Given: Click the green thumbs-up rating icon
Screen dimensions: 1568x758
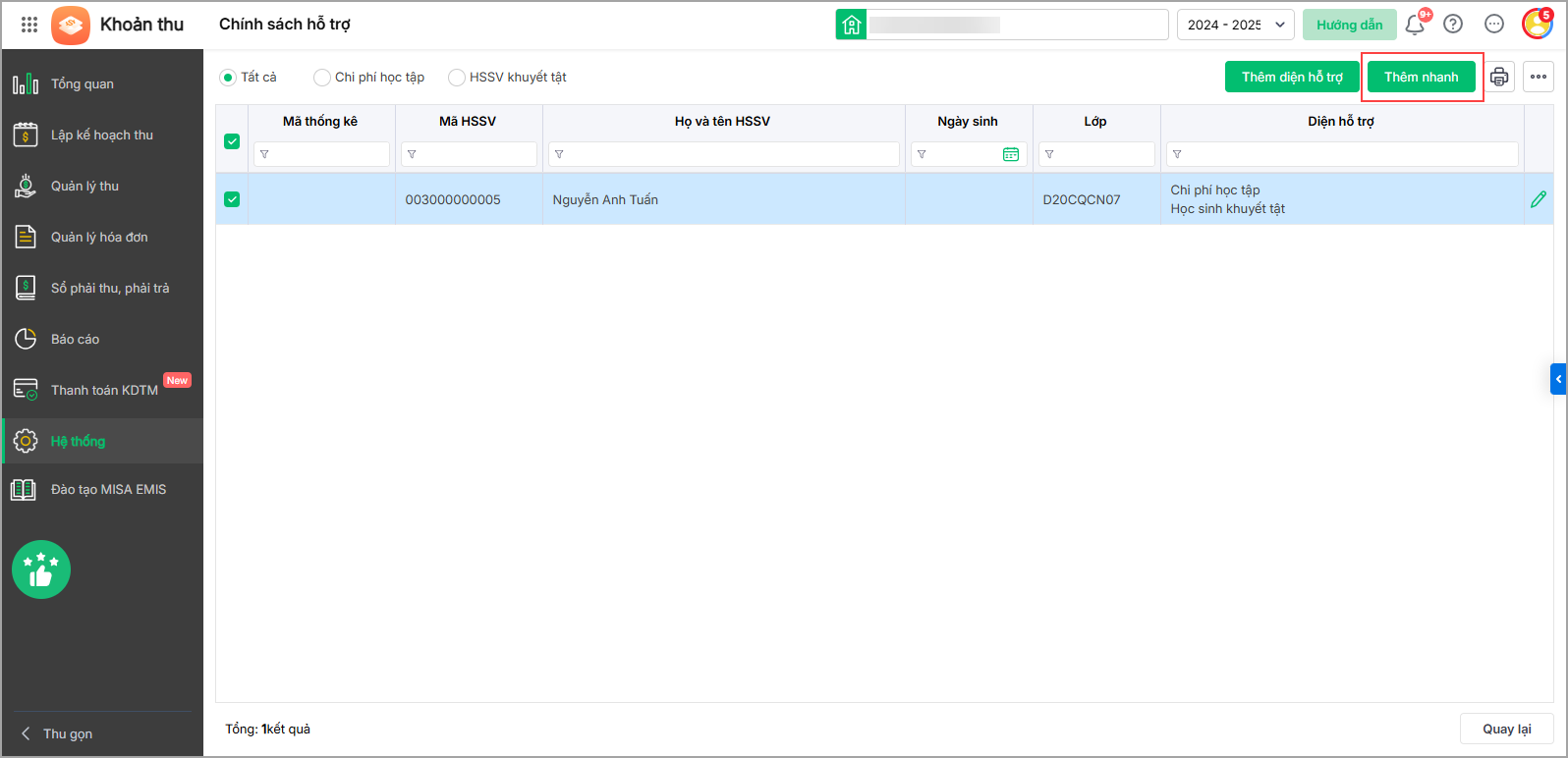Looking at the screenshot, I should click(x=41, y=569).
